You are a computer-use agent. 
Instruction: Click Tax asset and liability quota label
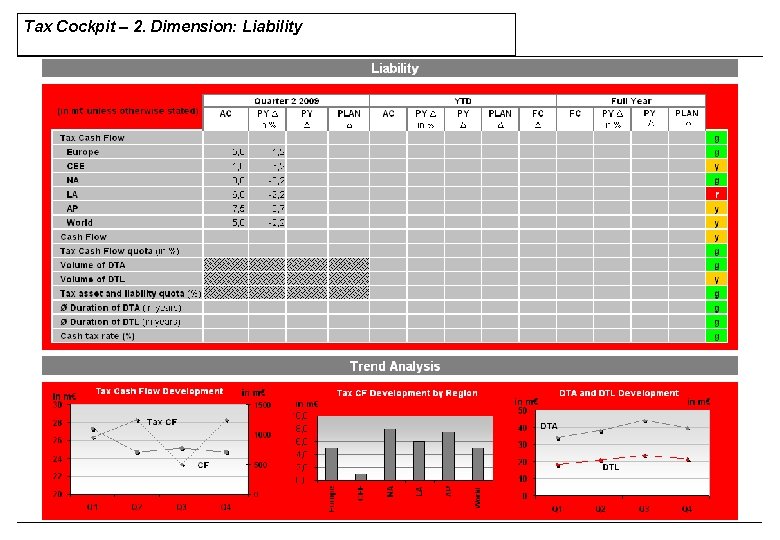point(130,293)
